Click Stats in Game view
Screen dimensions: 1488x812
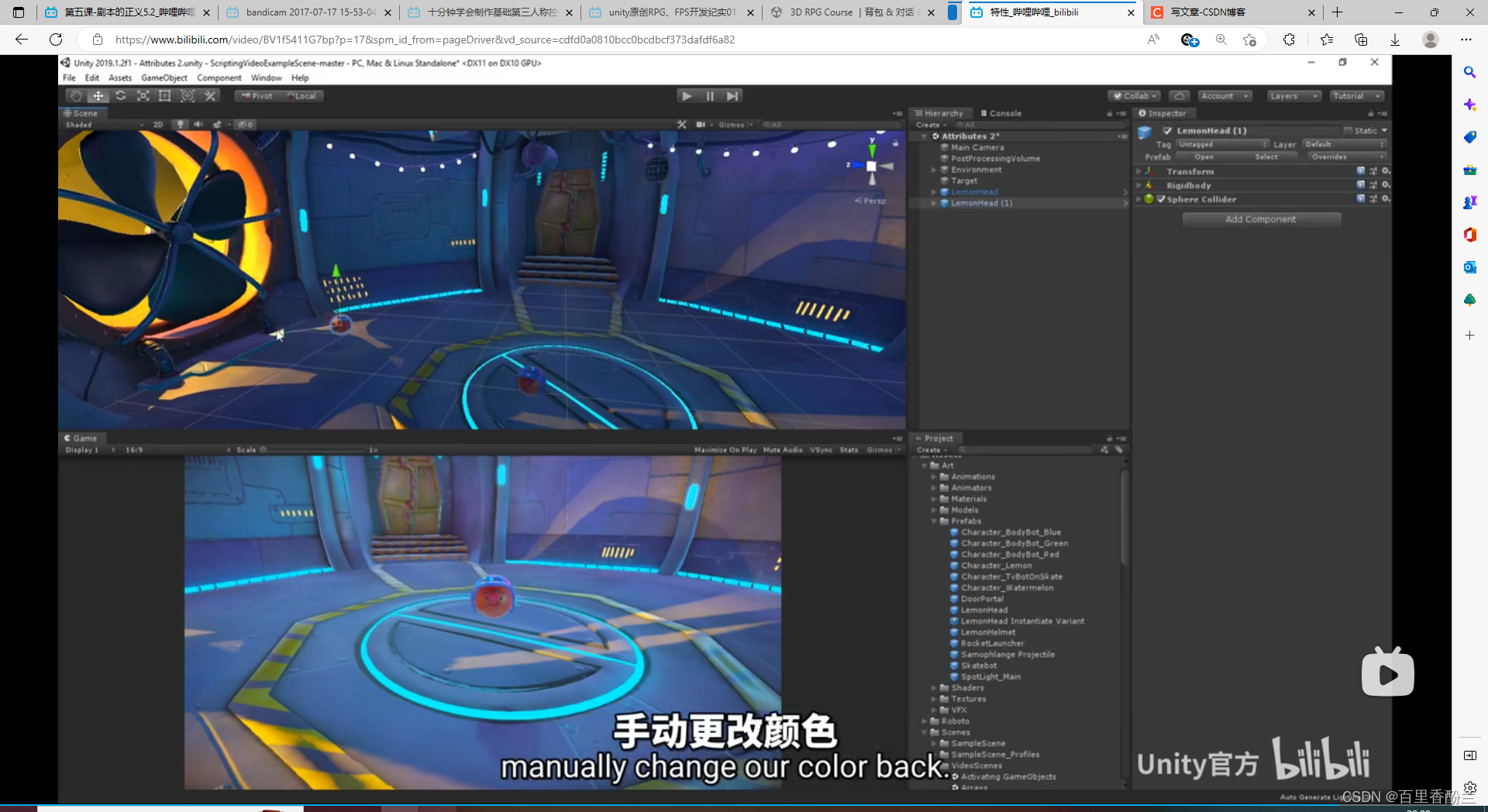(x=849, y=449)
